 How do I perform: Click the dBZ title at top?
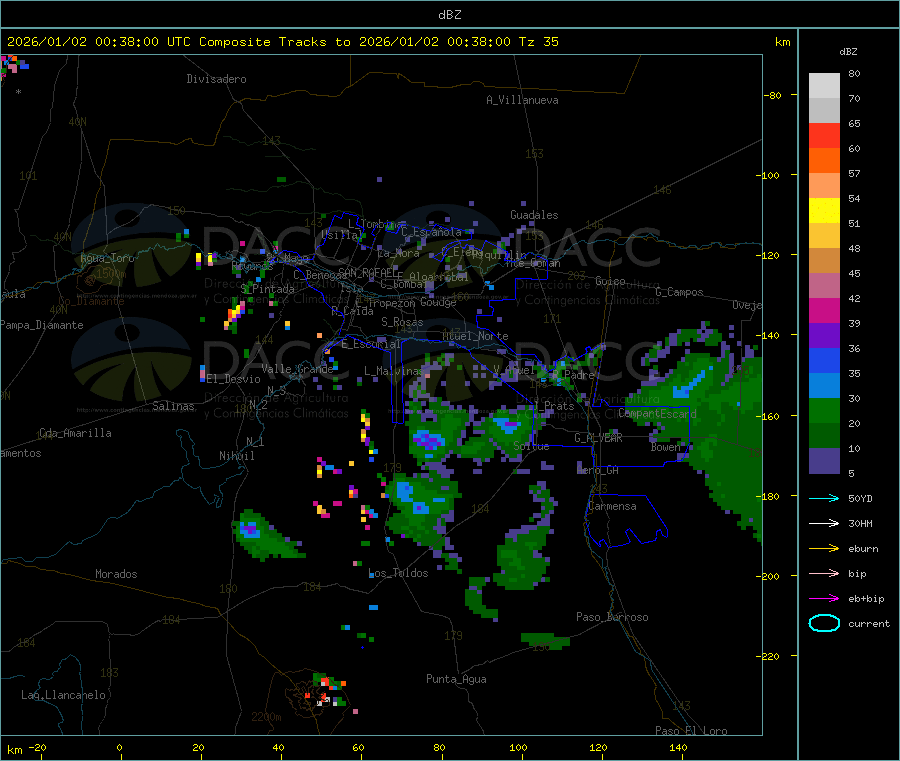449,15
